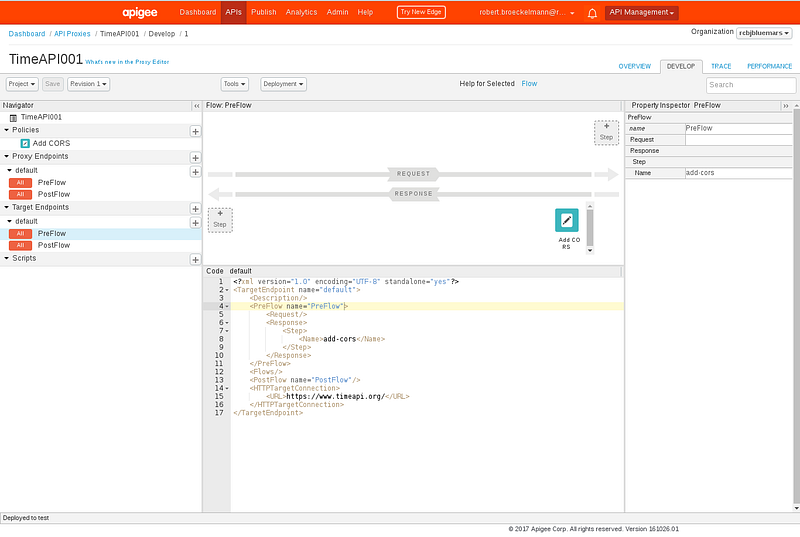Open the Publish menu
This screenshot has height=537, width=800.
click(263, 12)
